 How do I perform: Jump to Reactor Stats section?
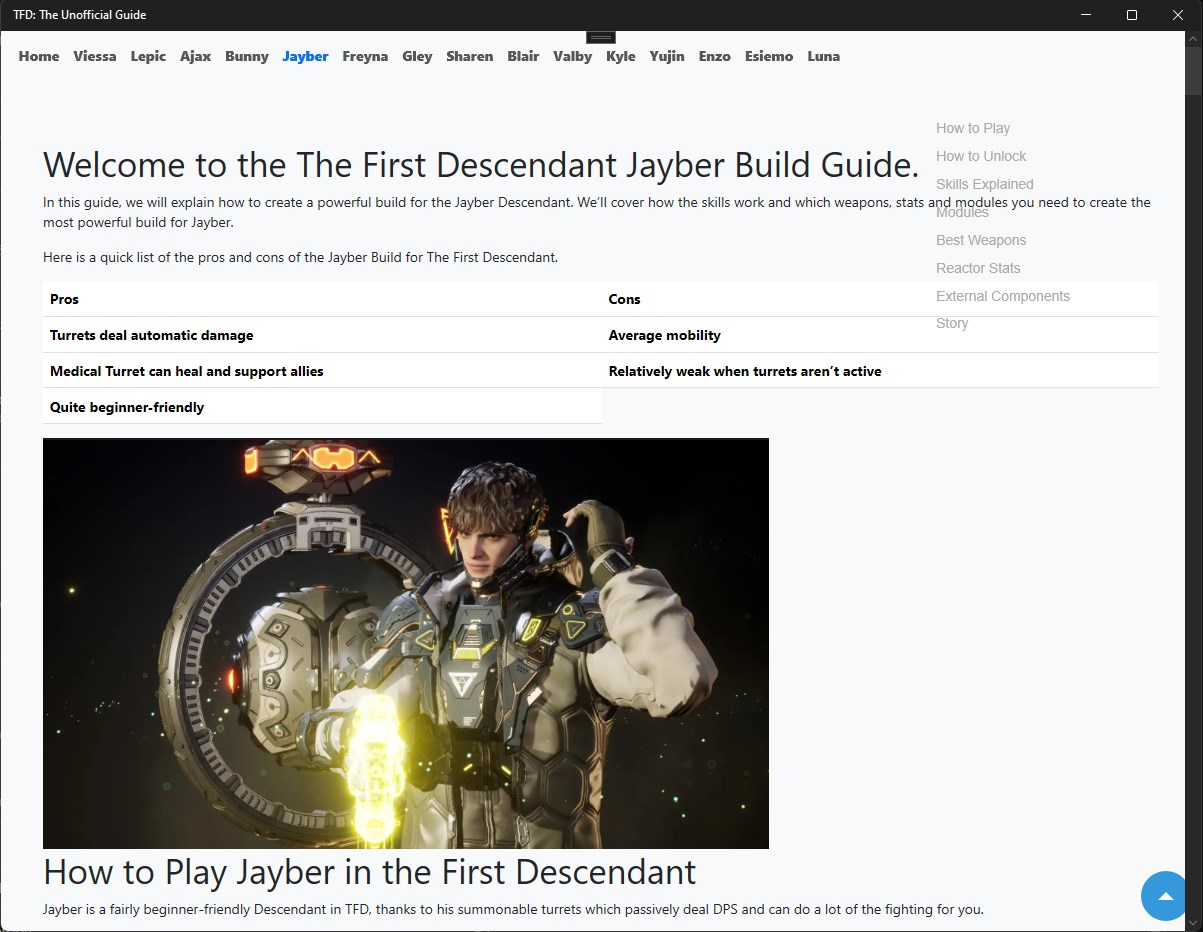978,268
